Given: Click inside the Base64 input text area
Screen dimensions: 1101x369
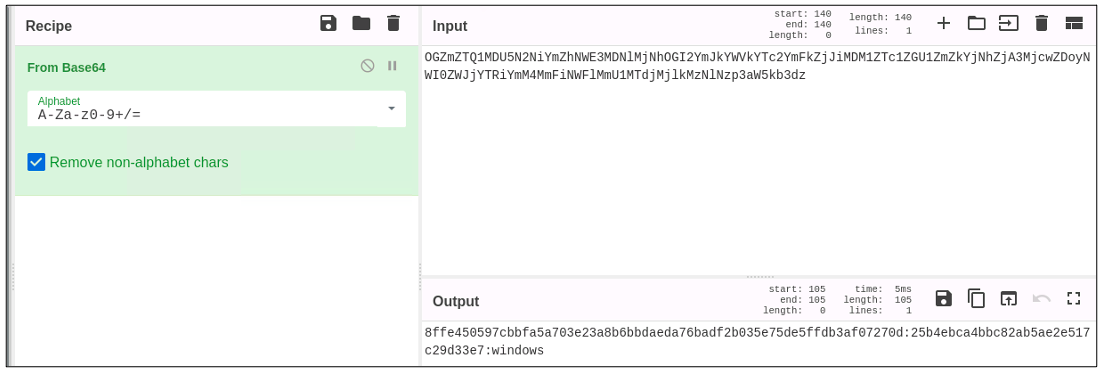Looking at the screenshot, I should (x=756, y=160).
